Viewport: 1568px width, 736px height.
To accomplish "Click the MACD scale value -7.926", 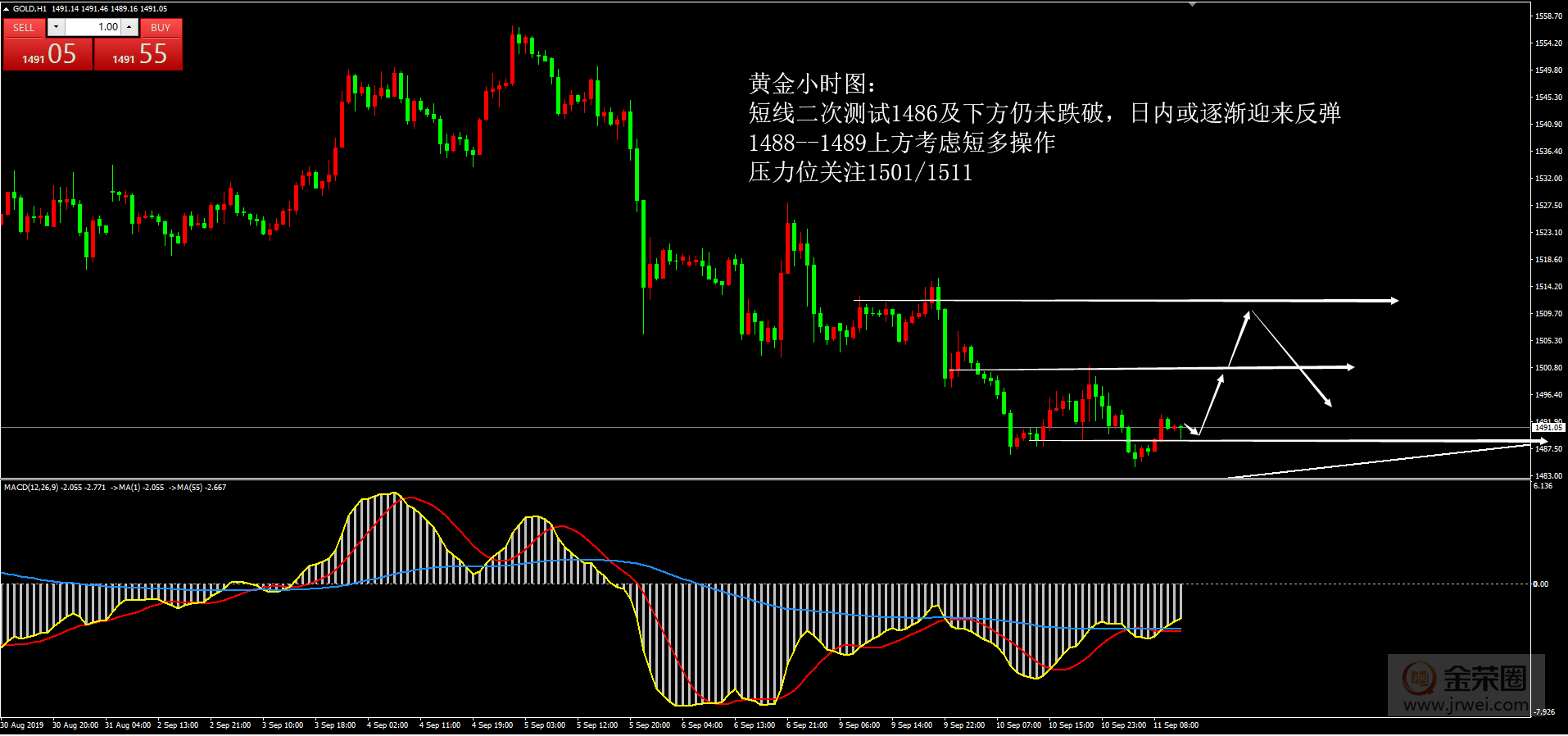I will [1544, 711].
